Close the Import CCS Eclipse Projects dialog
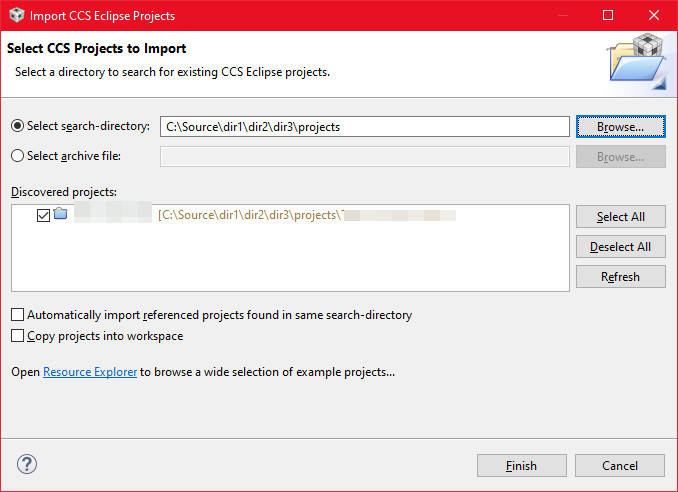This screenshot has width=678, height=492. pyautogui.click(x=654, y=15)
